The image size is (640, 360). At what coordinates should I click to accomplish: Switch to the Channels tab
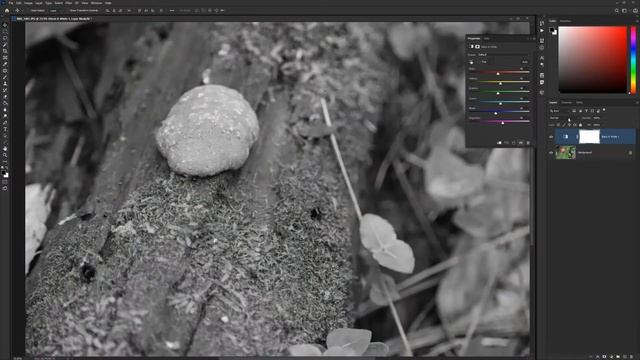(x=567, y=103)
